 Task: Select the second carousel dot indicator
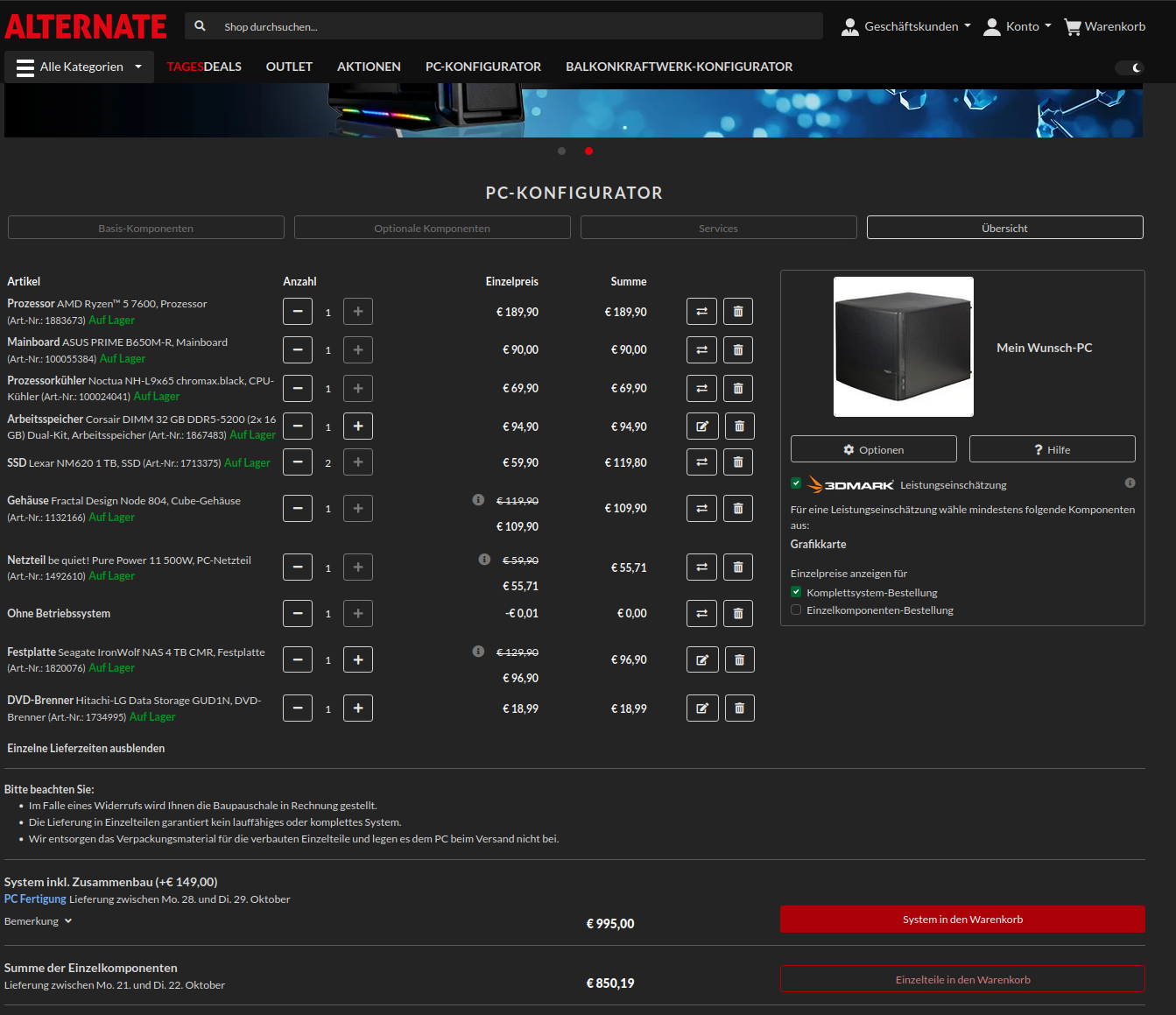coord(588,152)
